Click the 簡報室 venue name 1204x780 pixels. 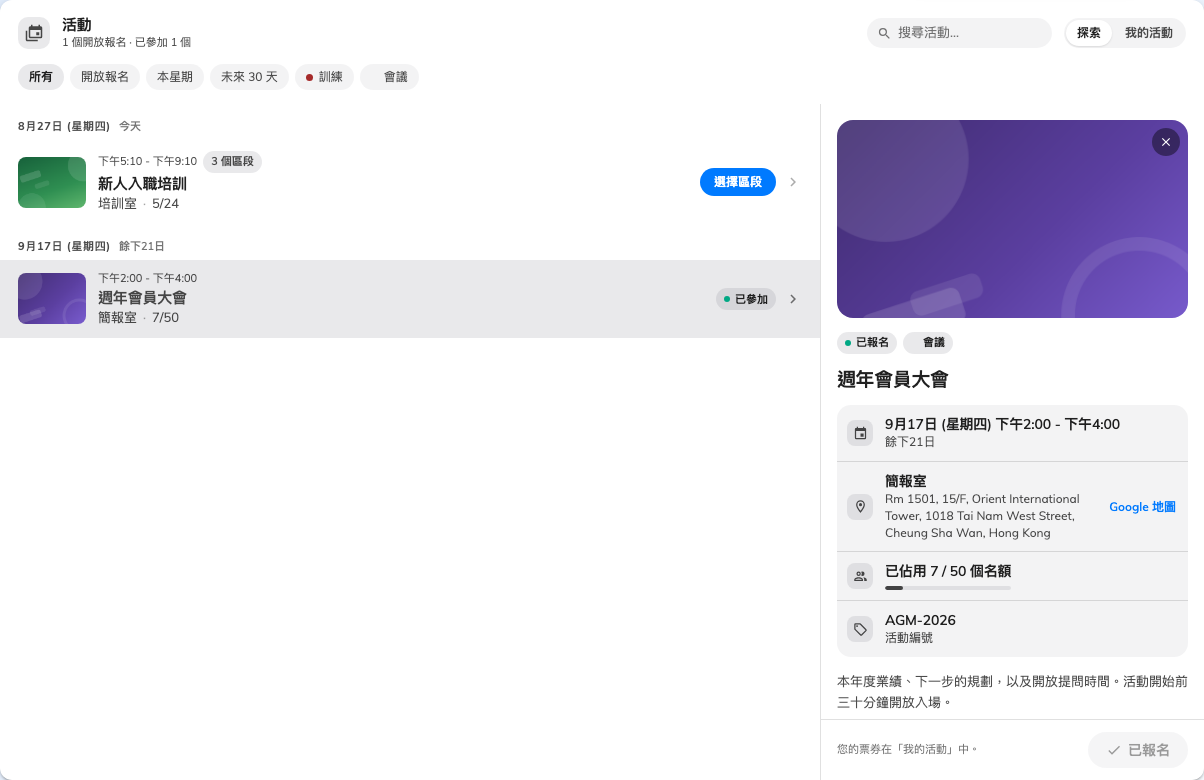pos(906,481)
